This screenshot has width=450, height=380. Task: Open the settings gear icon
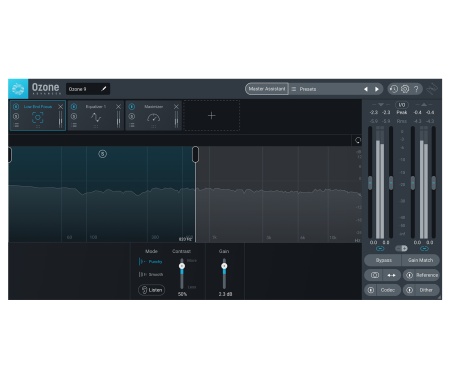pyautogui.click(x=405, y=89)
